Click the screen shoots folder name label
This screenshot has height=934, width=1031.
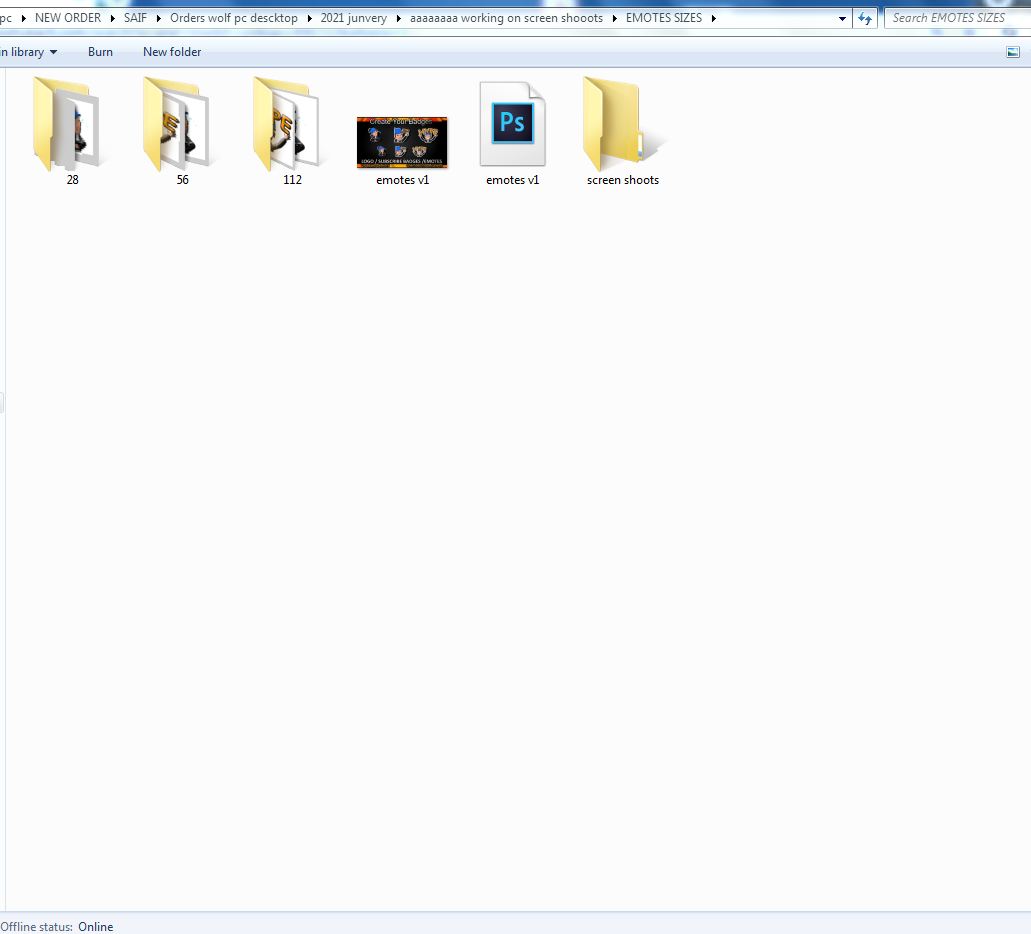(623, 180)
